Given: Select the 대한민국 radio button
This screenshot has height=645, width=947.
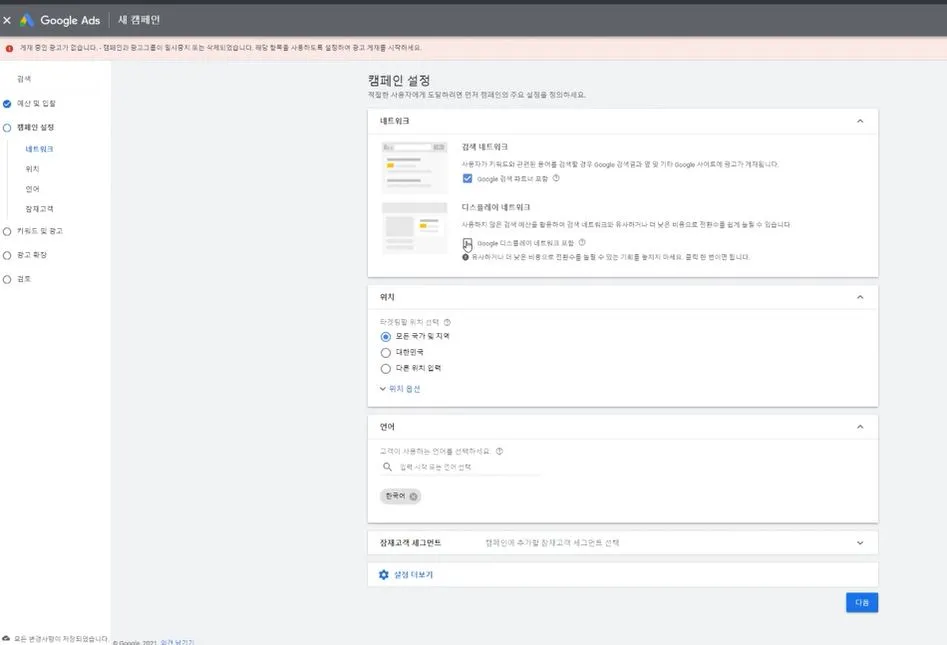Looking at the screenshot, I should (385, 353).
